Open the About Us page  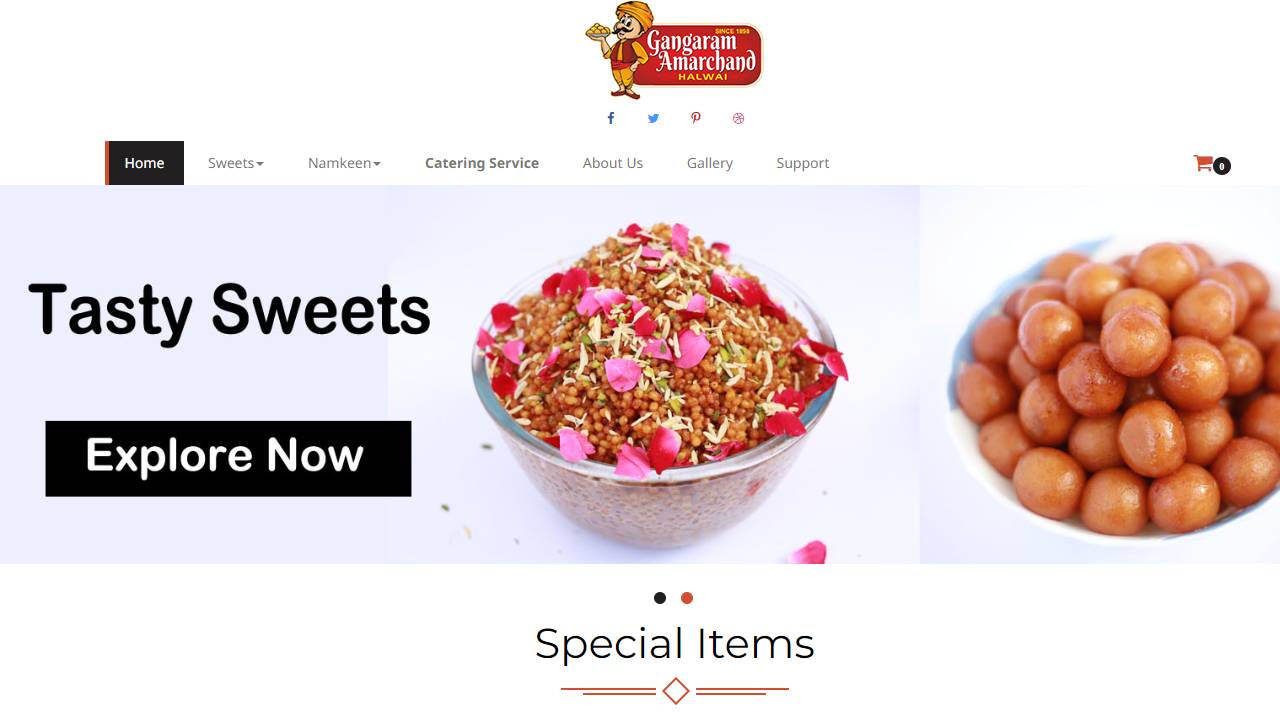613,163
